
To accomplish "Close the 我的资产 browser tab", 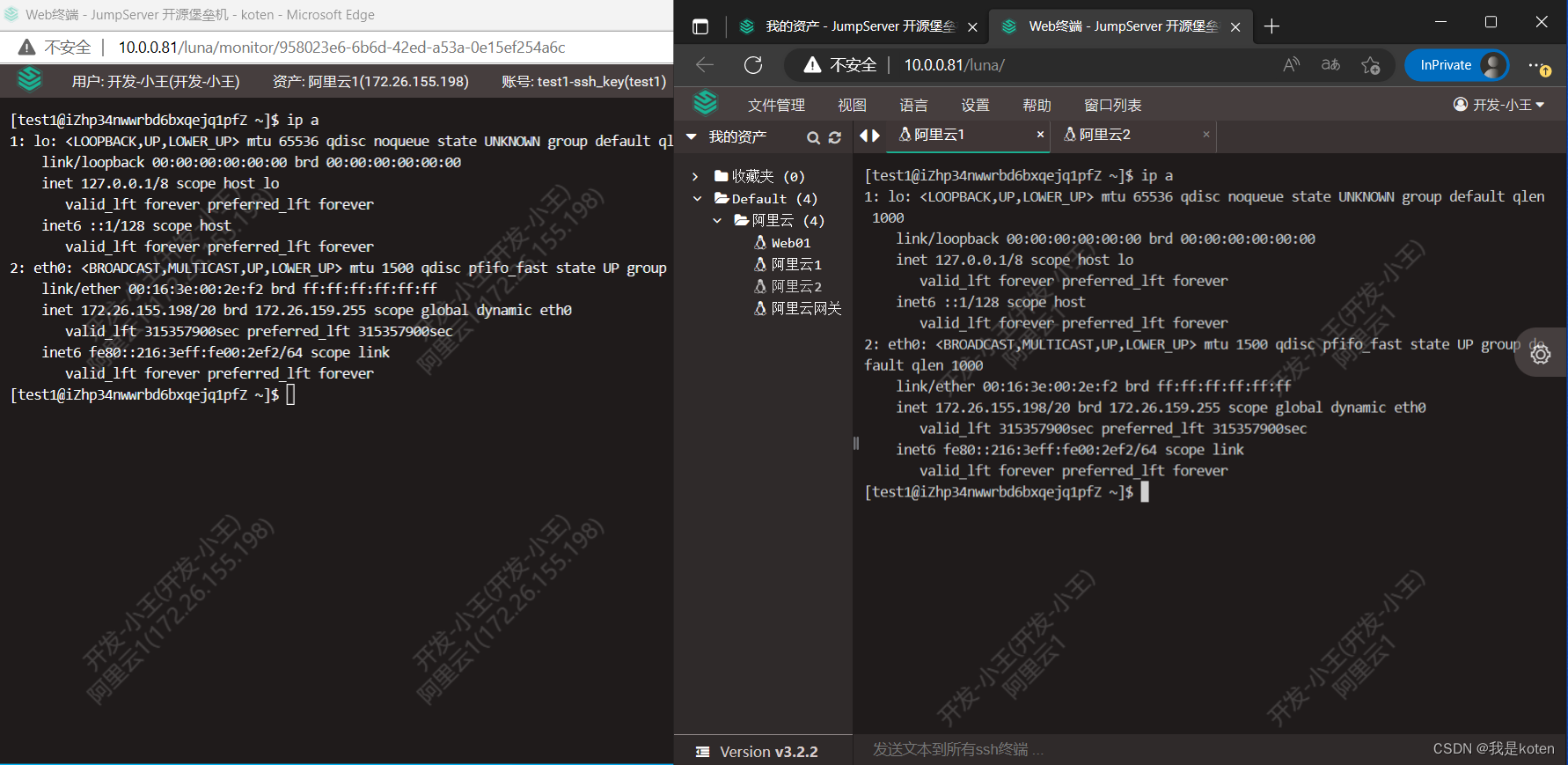I will [972, 27].
